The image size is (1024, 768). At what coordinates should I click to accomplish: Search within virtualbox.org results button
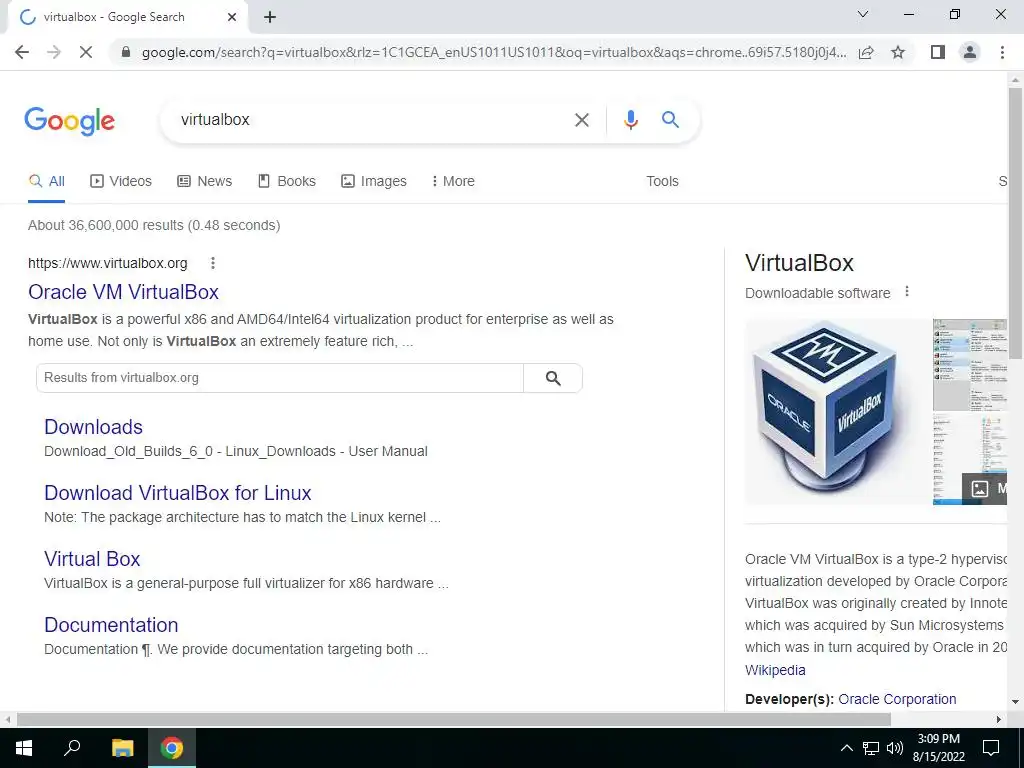pos(553,378)
